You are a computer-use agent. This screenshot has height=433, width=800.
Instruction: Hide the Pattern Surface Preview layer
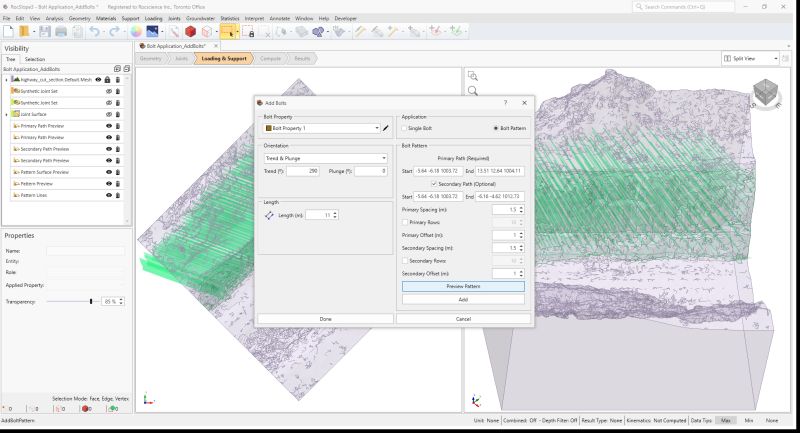[x=109, y=172]
